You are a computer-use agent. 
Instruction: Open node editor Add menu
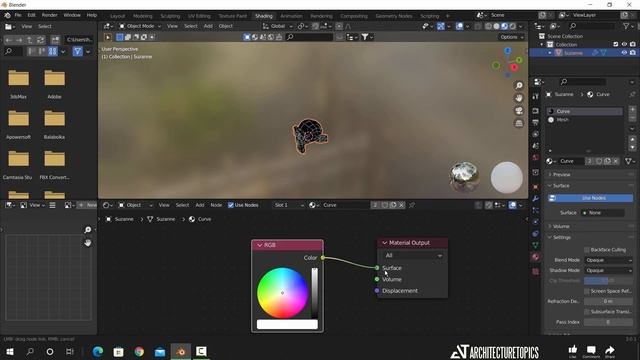tap(200, 205)
